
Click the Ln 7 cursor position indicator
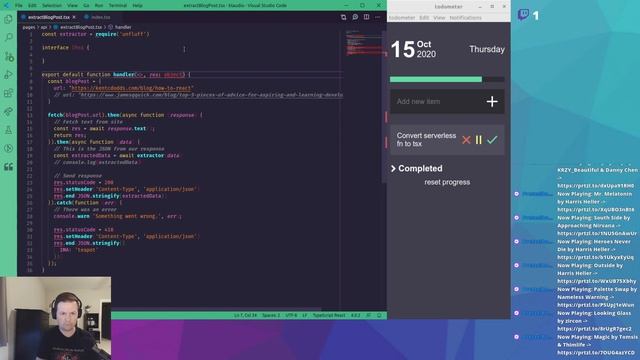tap(245, 315)
